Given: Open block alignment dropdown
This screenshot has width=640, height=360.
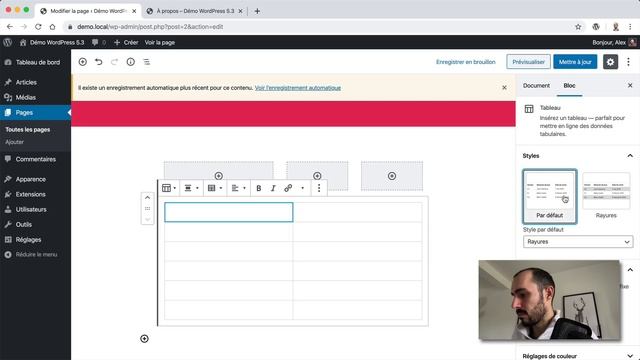Looking at the screenshot, I should [191, 188].
